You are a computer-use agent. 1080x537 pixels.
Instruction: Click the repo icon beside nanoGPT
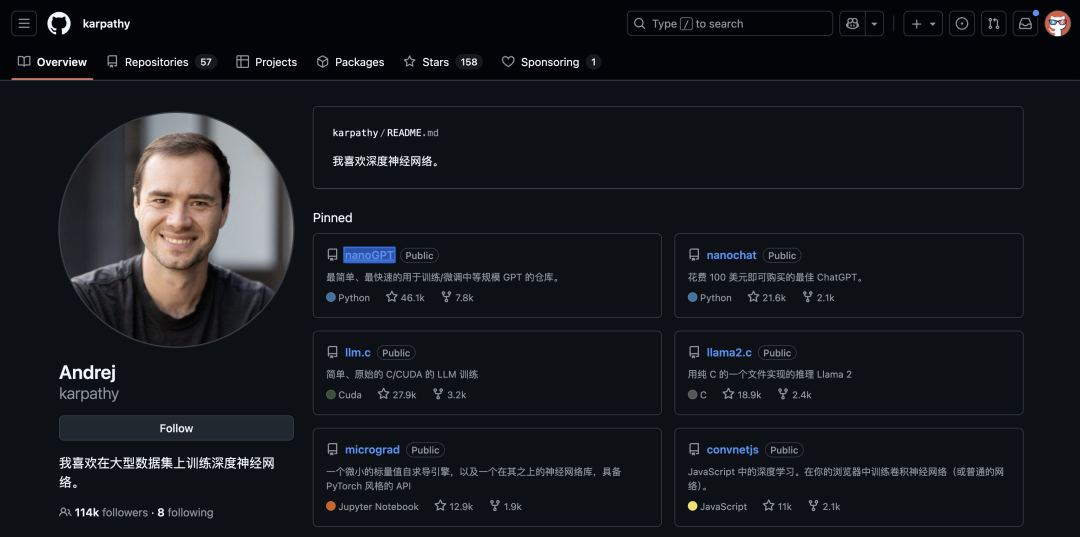point(333,255)
